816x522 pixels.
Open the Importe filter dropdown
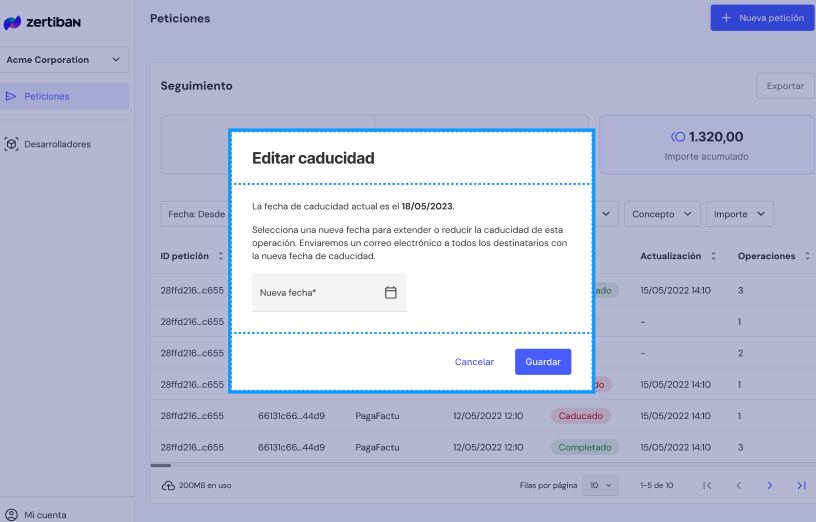[x=739, y=214]
